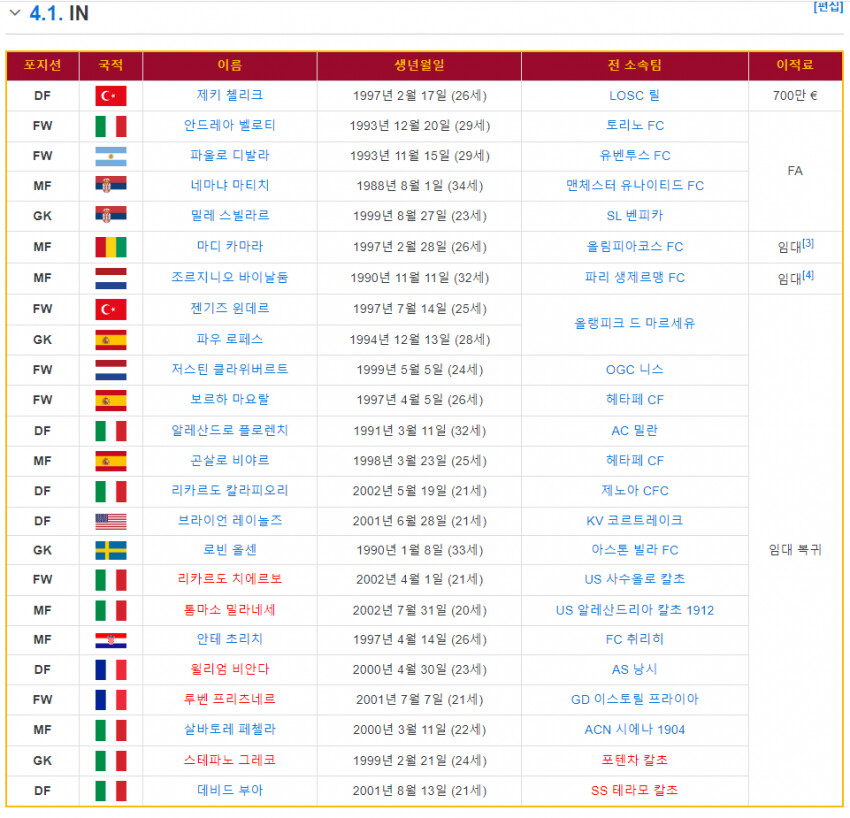Open the 로빈 올센 player link
The image size is (850, 818).
pyautogui.click(x=229, y=550)
